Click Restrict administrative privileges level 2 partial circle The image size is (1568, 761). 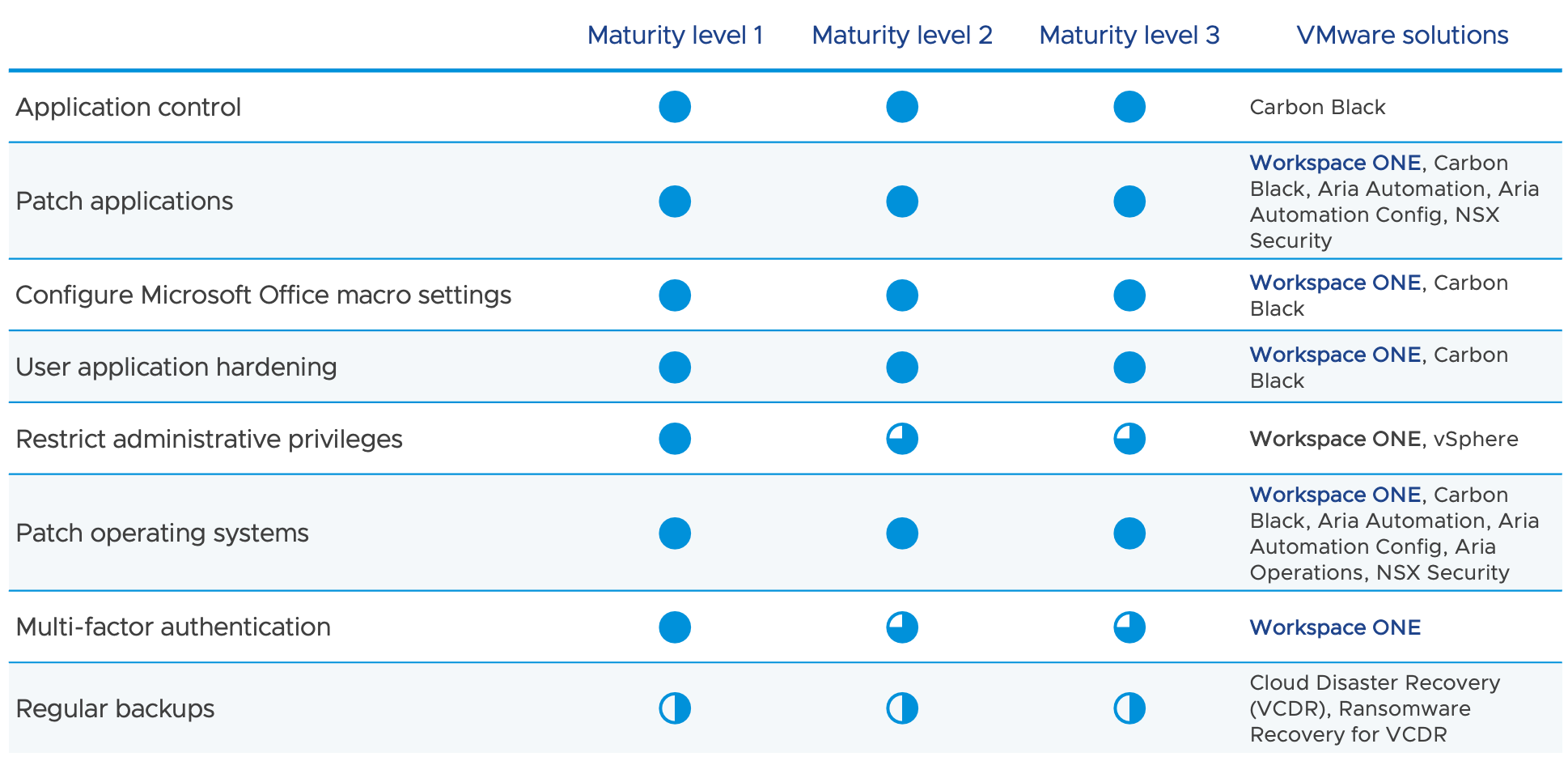coord(902,439)
